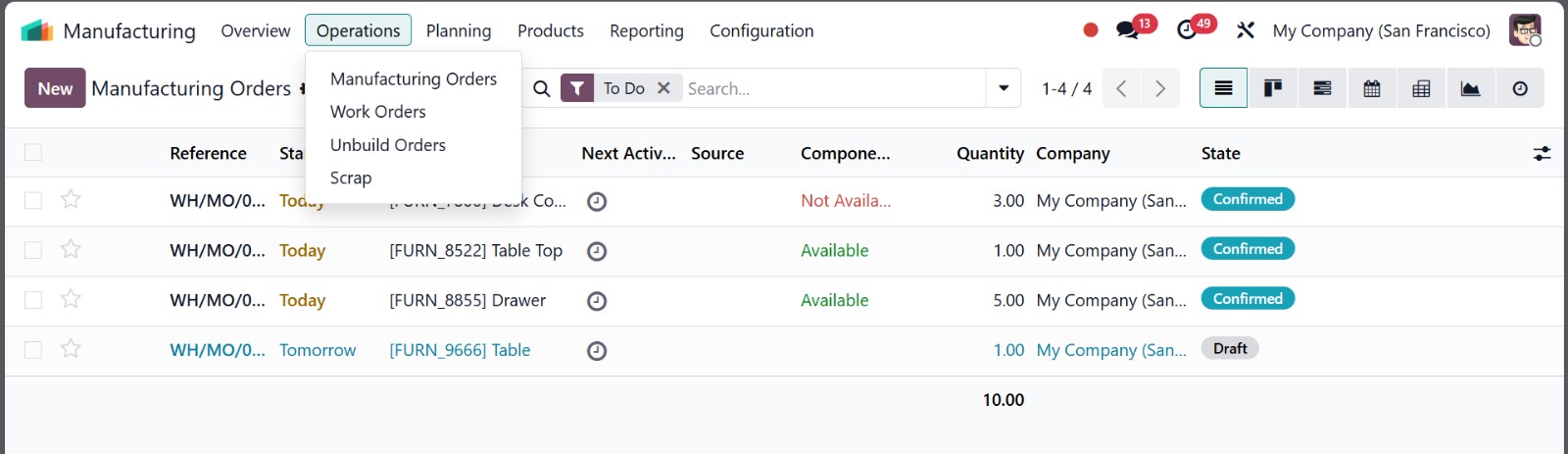
Task: Open the Pivot table view
Action: pyautogui.click(x=1421, y=88)
